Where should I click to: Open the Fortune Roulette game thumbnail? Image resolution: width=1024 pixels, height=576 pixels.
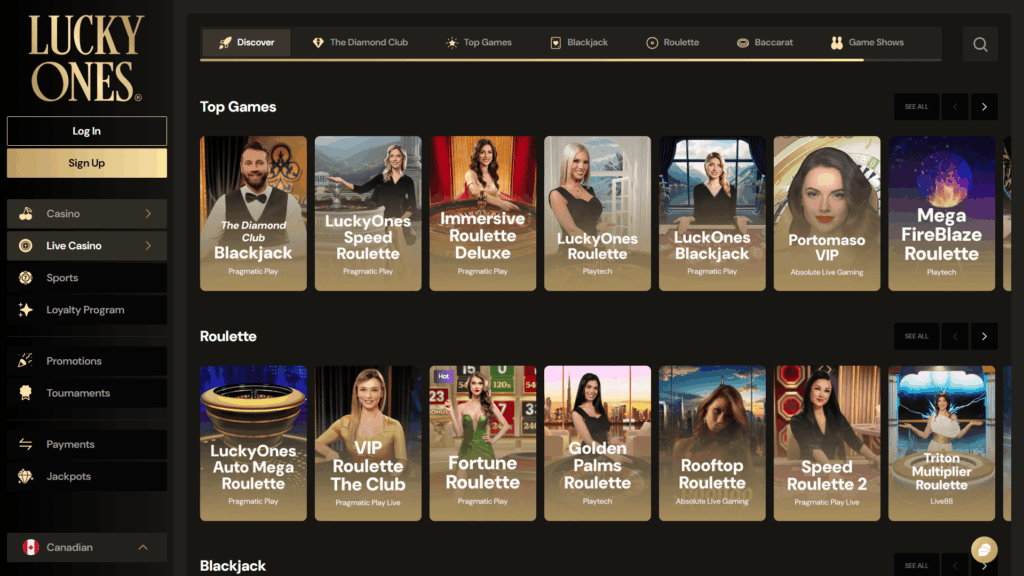483,443
